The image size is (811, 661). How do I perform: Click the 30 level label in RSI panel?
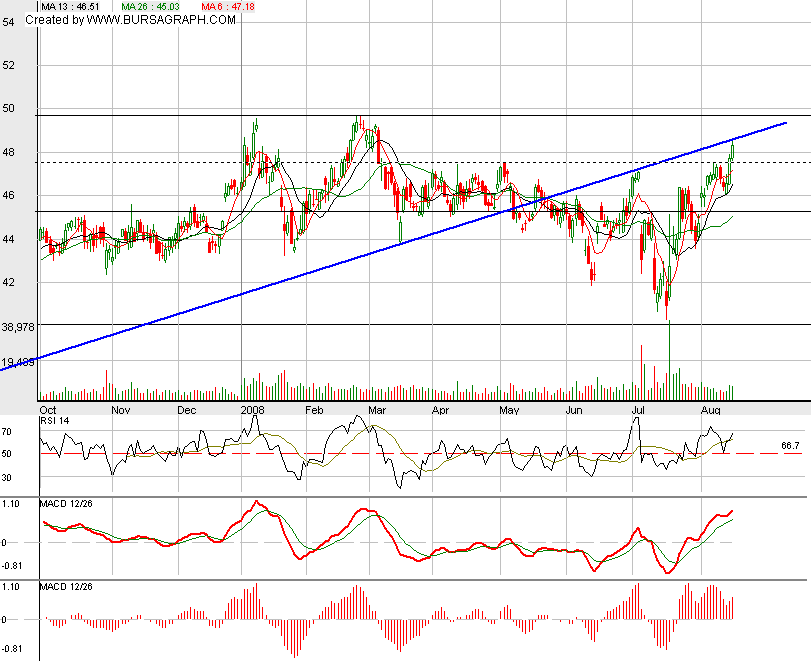coord(6,477)
